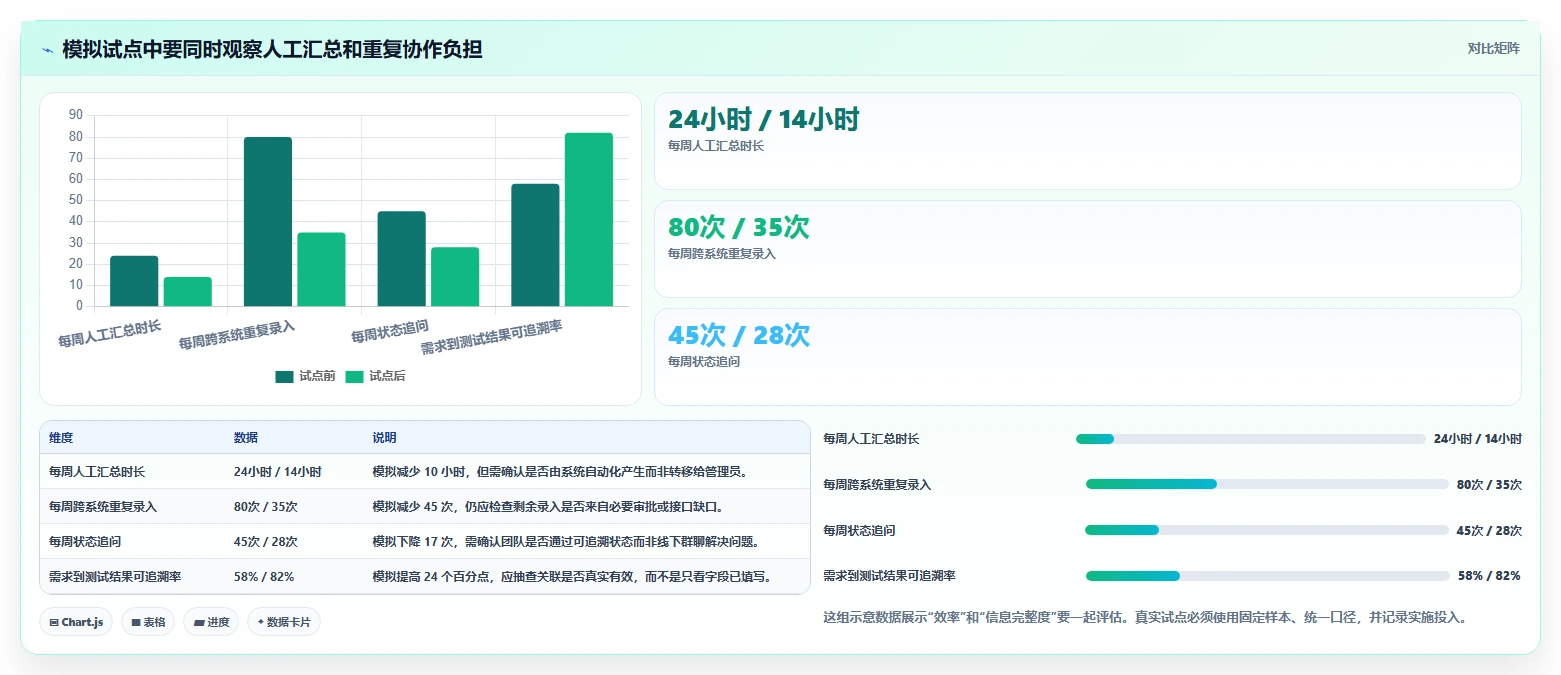Click the 试点后 bar for 需求到测试结果可追溯率
The height and width of the screenshot is (675, 1561).
[x=589, y=219]
